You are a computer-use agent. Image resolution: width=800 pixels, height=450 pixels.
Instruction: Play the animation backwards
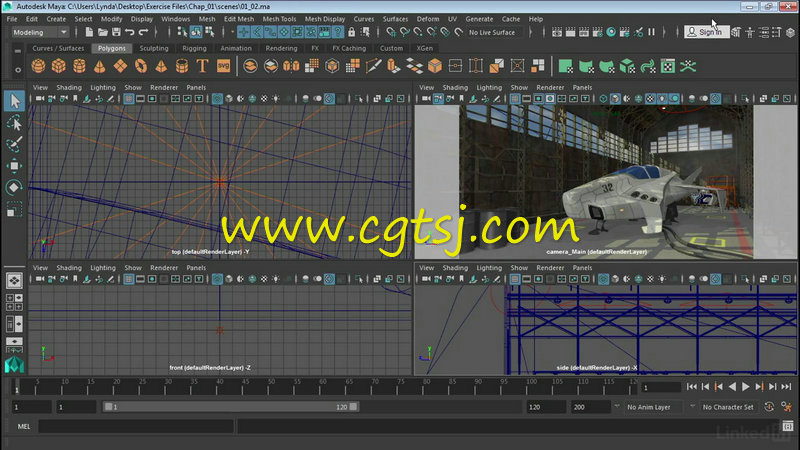click(732, 387)
